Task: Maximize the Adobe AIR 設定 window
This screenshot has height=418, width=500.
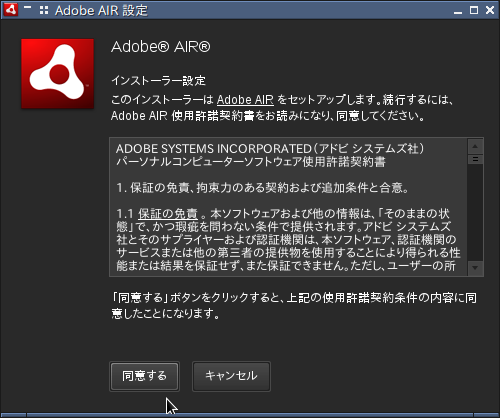Action: tap(474, 10)
